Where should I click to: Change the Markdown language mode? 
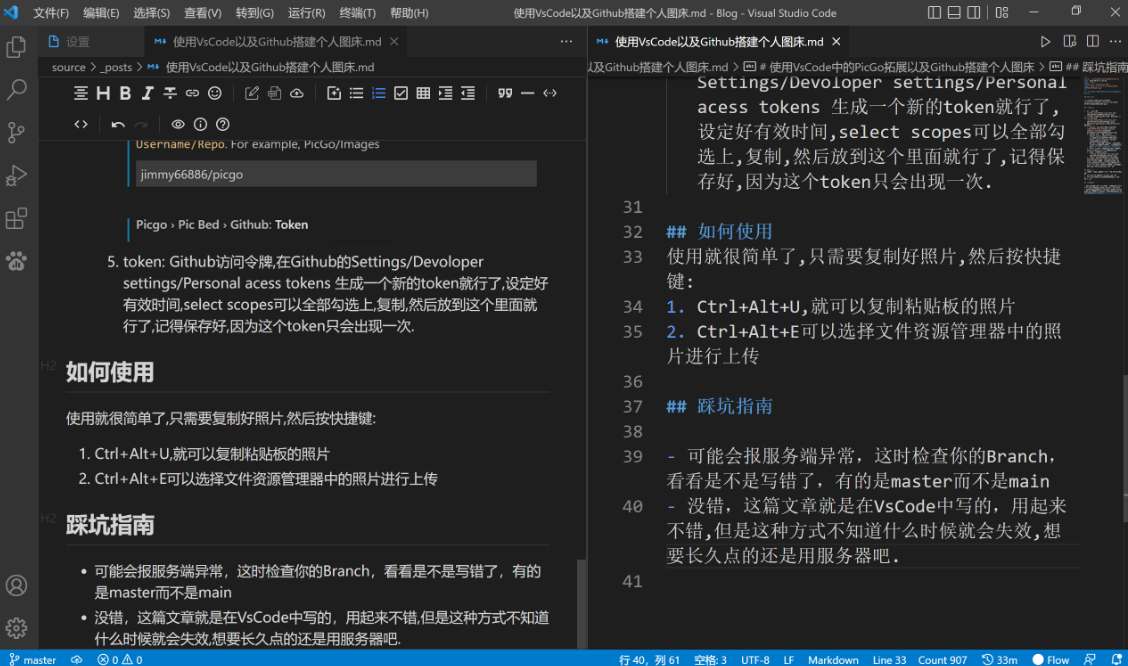tap(833, 660)
